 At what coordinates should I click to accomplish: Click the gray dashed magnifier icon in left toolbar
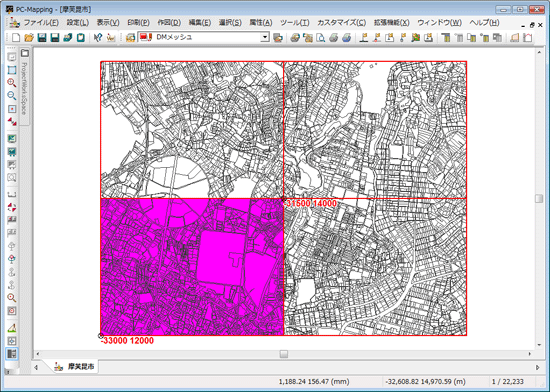pyautogui.click(x=12, y=178)
